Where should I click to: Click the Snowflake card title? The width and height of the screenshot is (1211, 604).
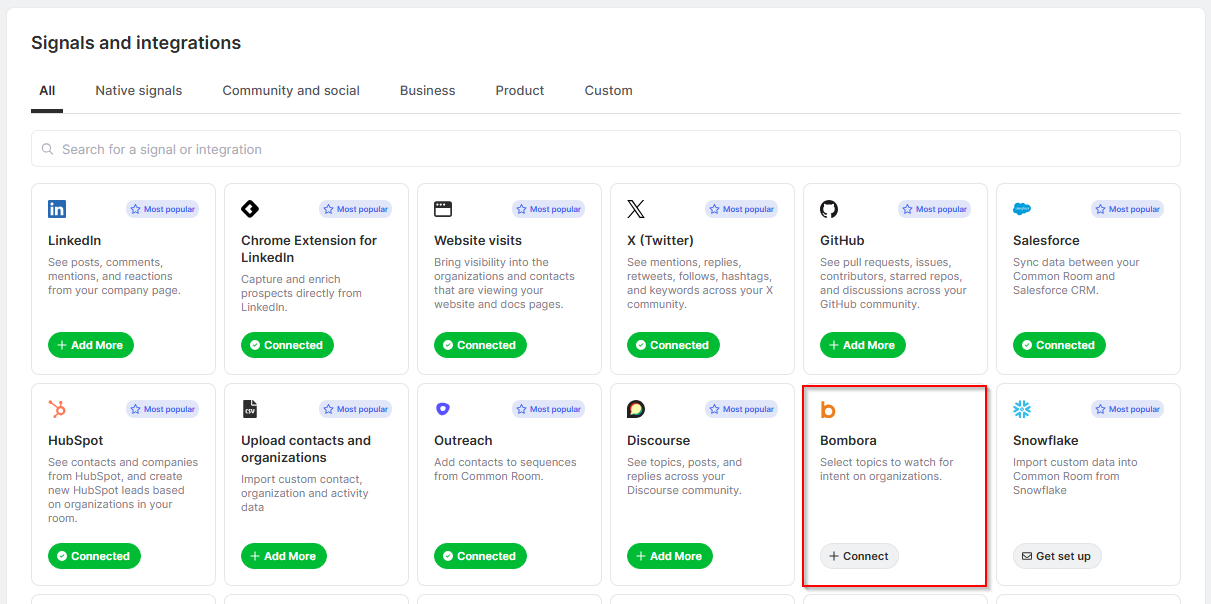point(1046,440)
